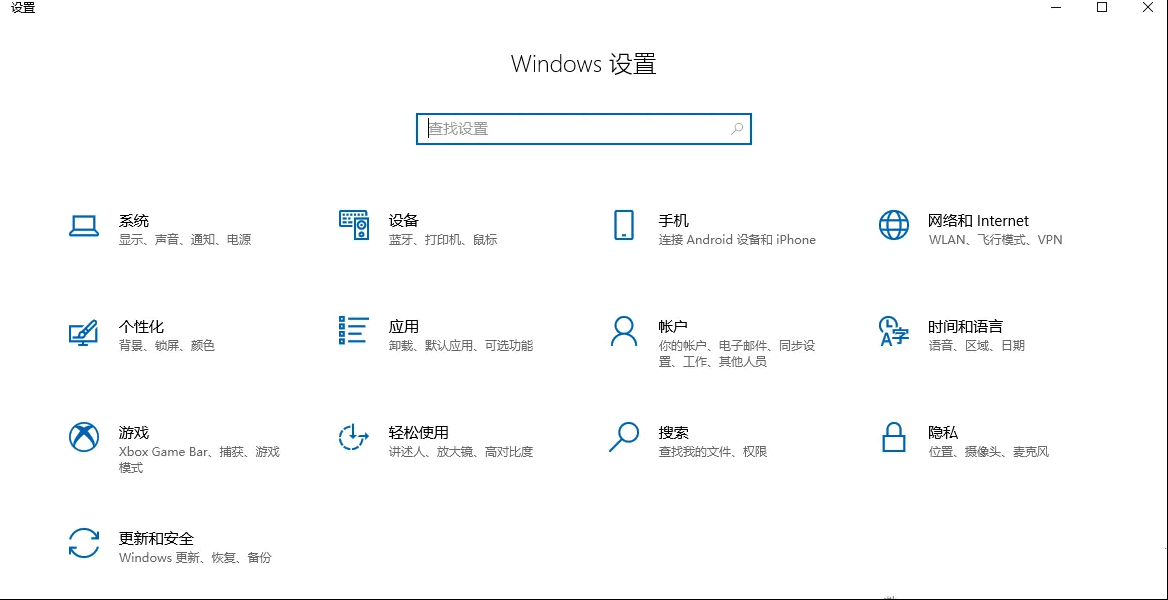Click the text 蓝牙、打印机、鼠标

[x=442, y=240]
